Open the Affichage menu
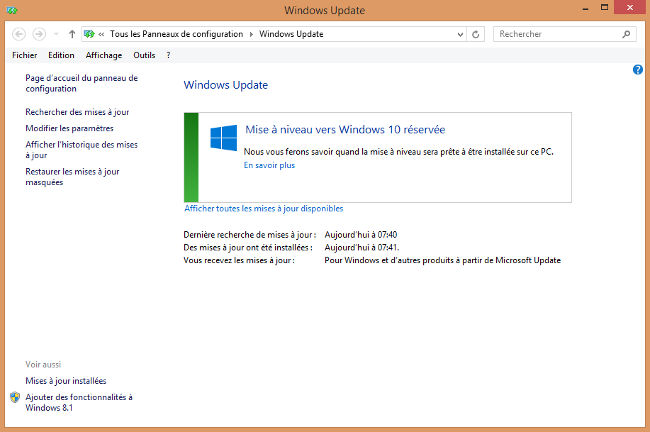The width and height of the screenshot is (650, 432). [x=103, y=55]
